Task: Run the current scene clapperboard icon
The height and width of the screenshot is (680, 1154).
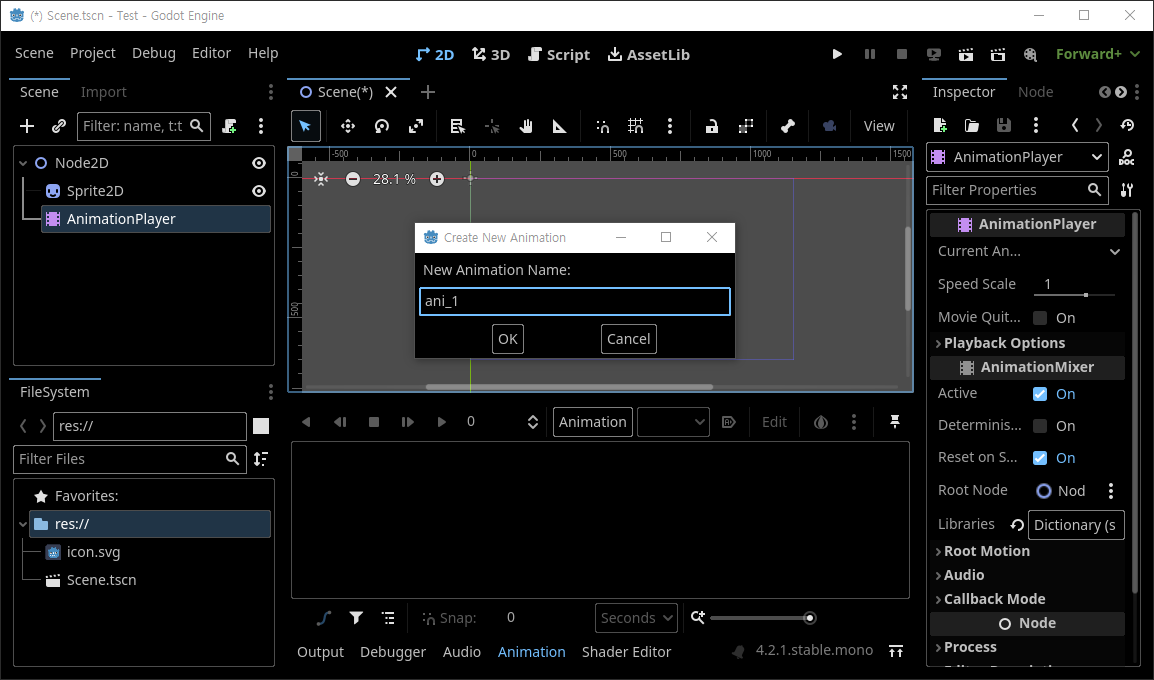Action: point(966,54)
